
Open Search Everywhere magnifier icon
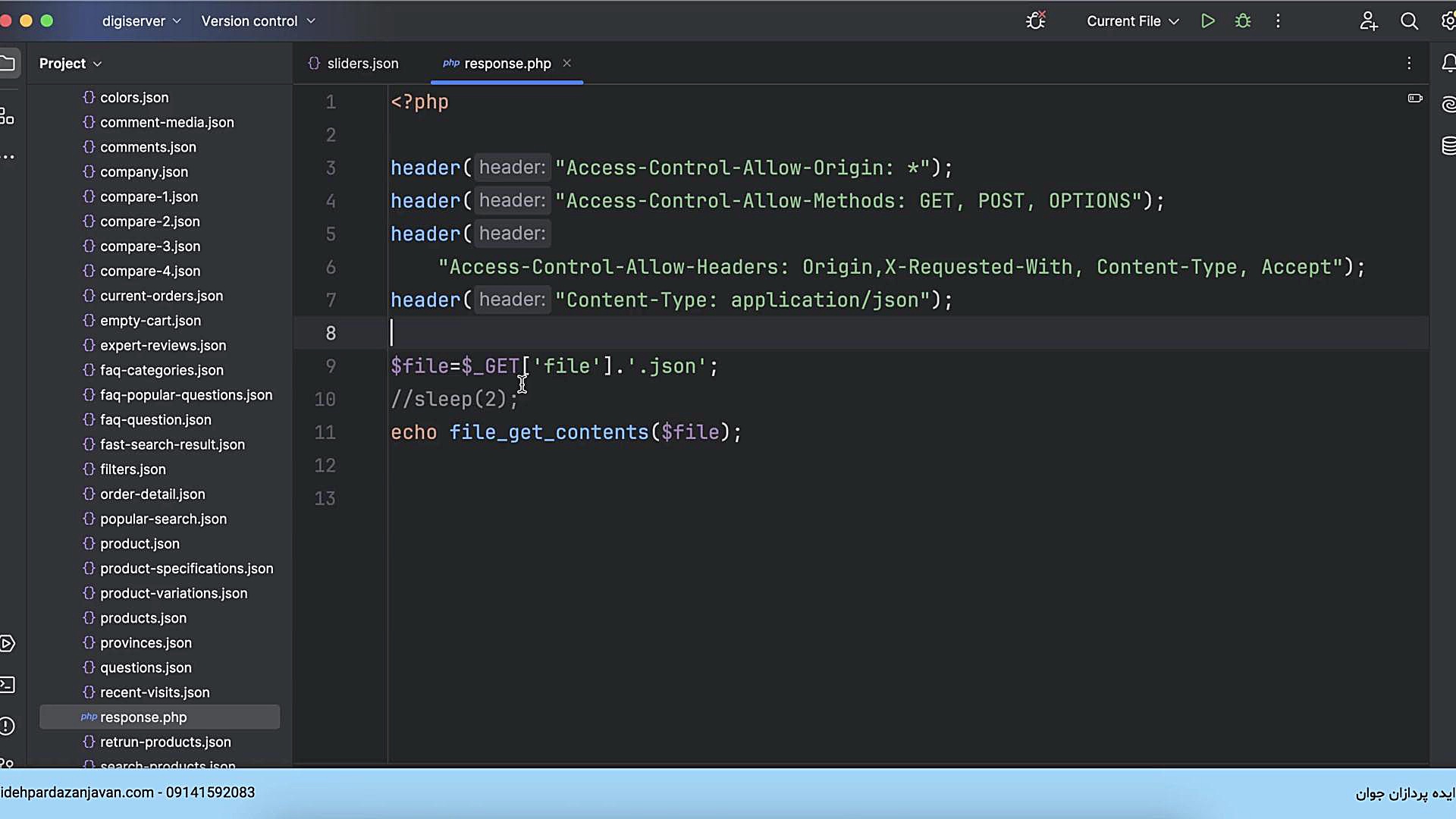click(1409, 21)
